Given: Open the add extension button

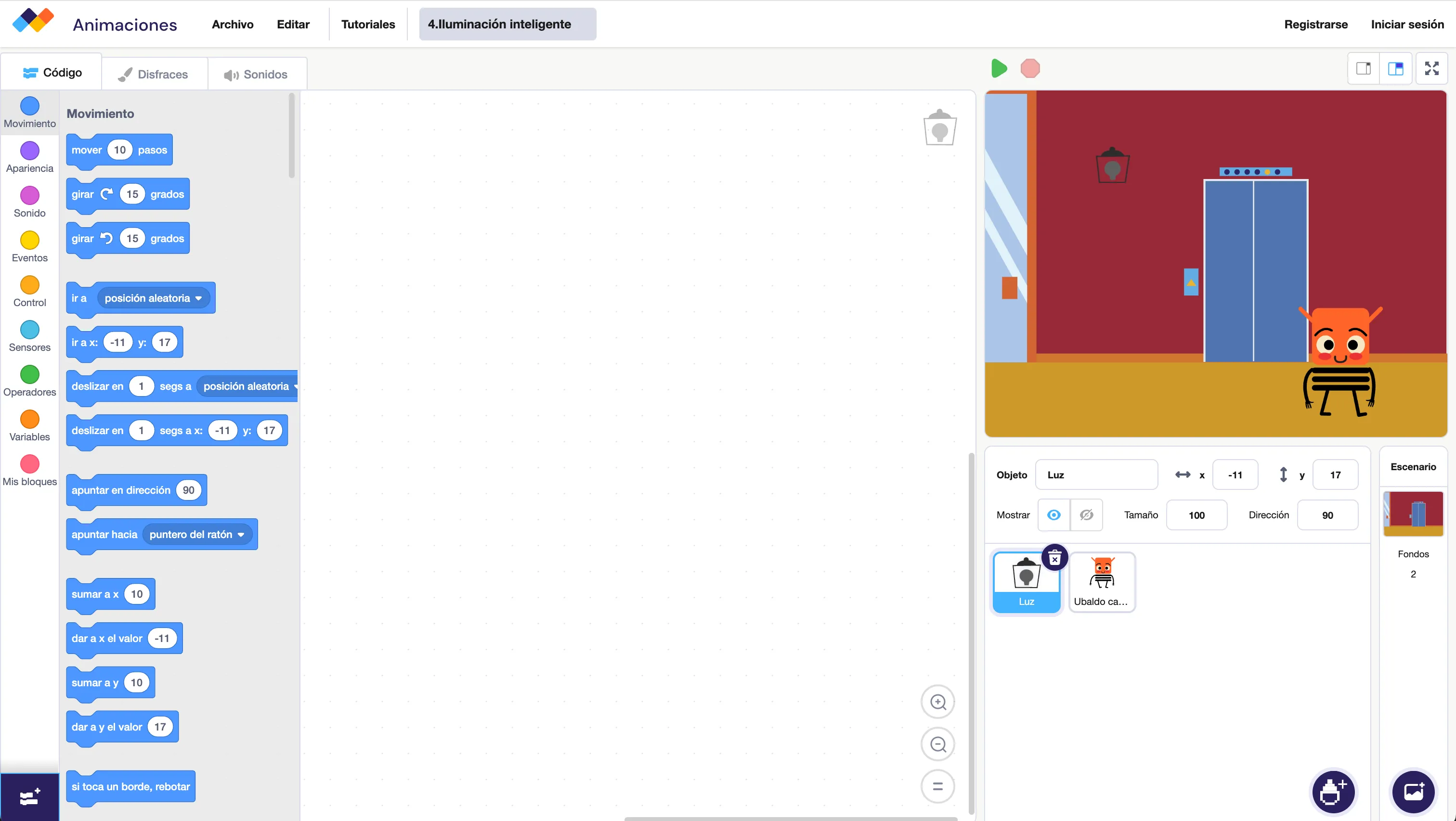Looking at the screenshot, I should [29, 797].
